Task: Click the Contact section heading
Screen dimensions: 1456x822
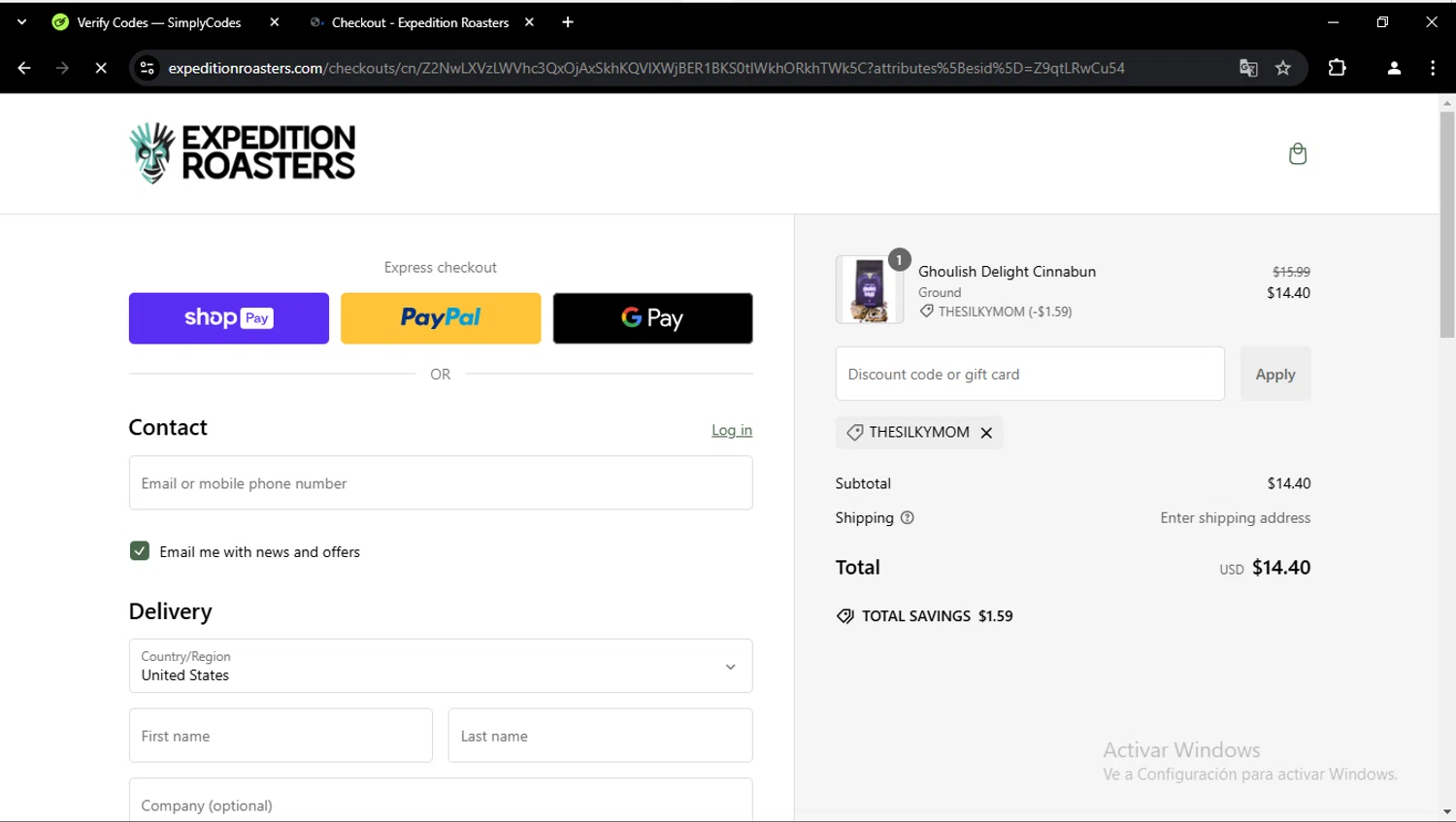Action: (168, 428)
